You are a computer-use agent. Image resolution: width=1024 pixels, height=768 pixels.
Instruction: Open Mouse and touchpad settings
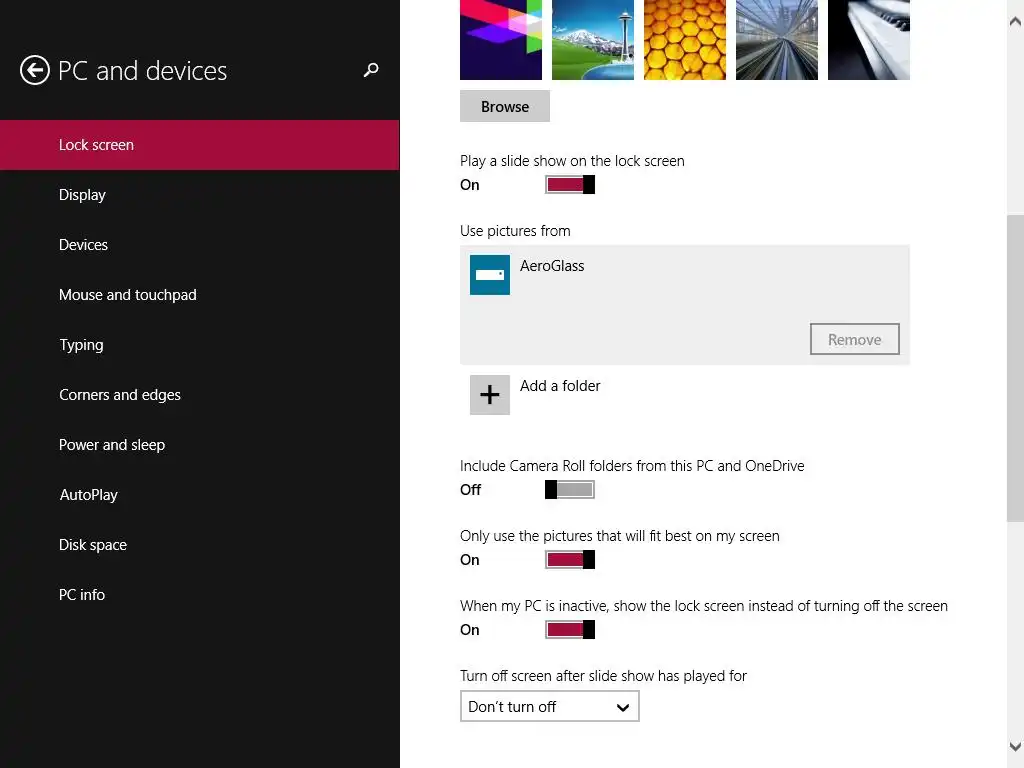tap(128, 295)
